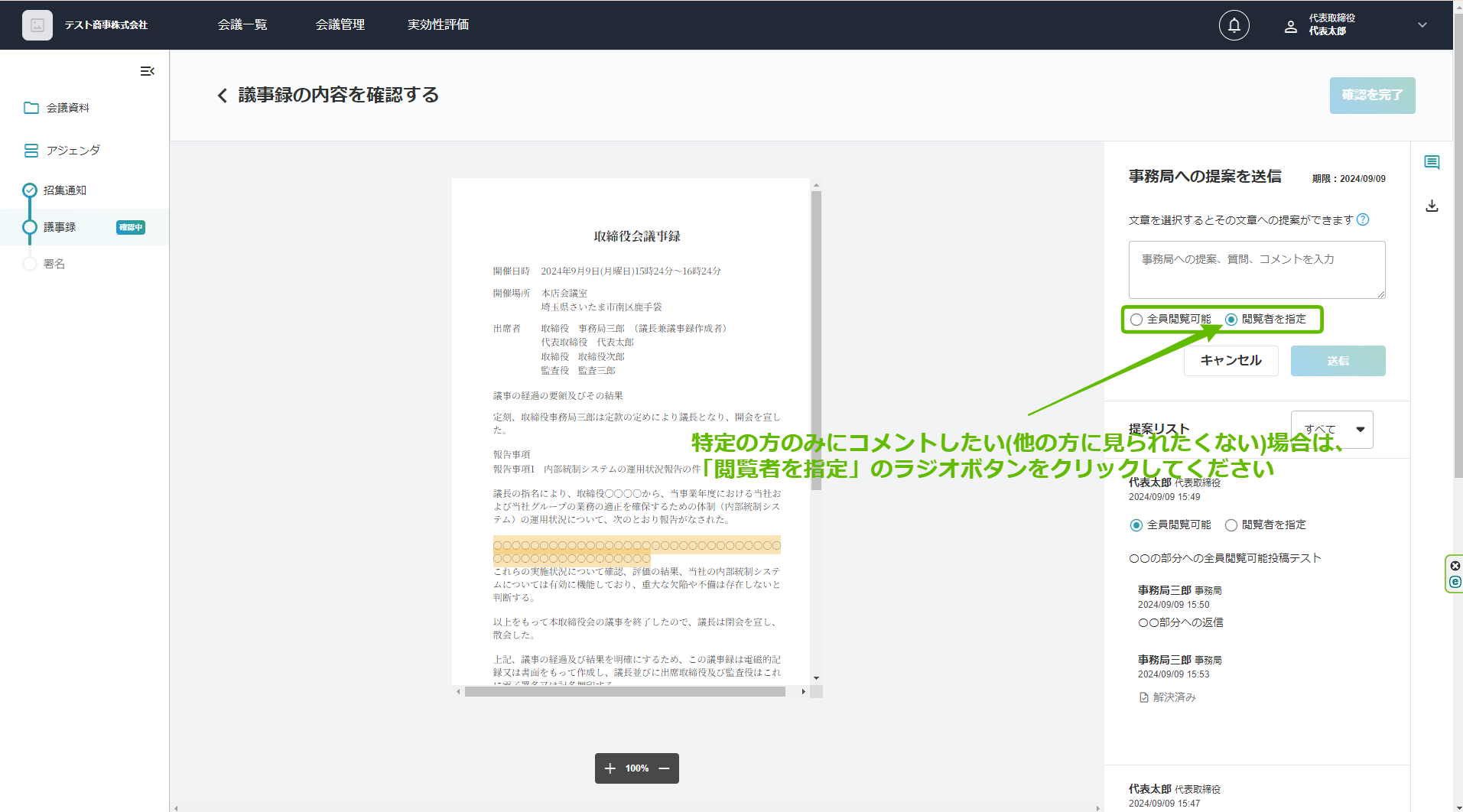Go to 実効性評価 in the top navigation

coord(437,25)
